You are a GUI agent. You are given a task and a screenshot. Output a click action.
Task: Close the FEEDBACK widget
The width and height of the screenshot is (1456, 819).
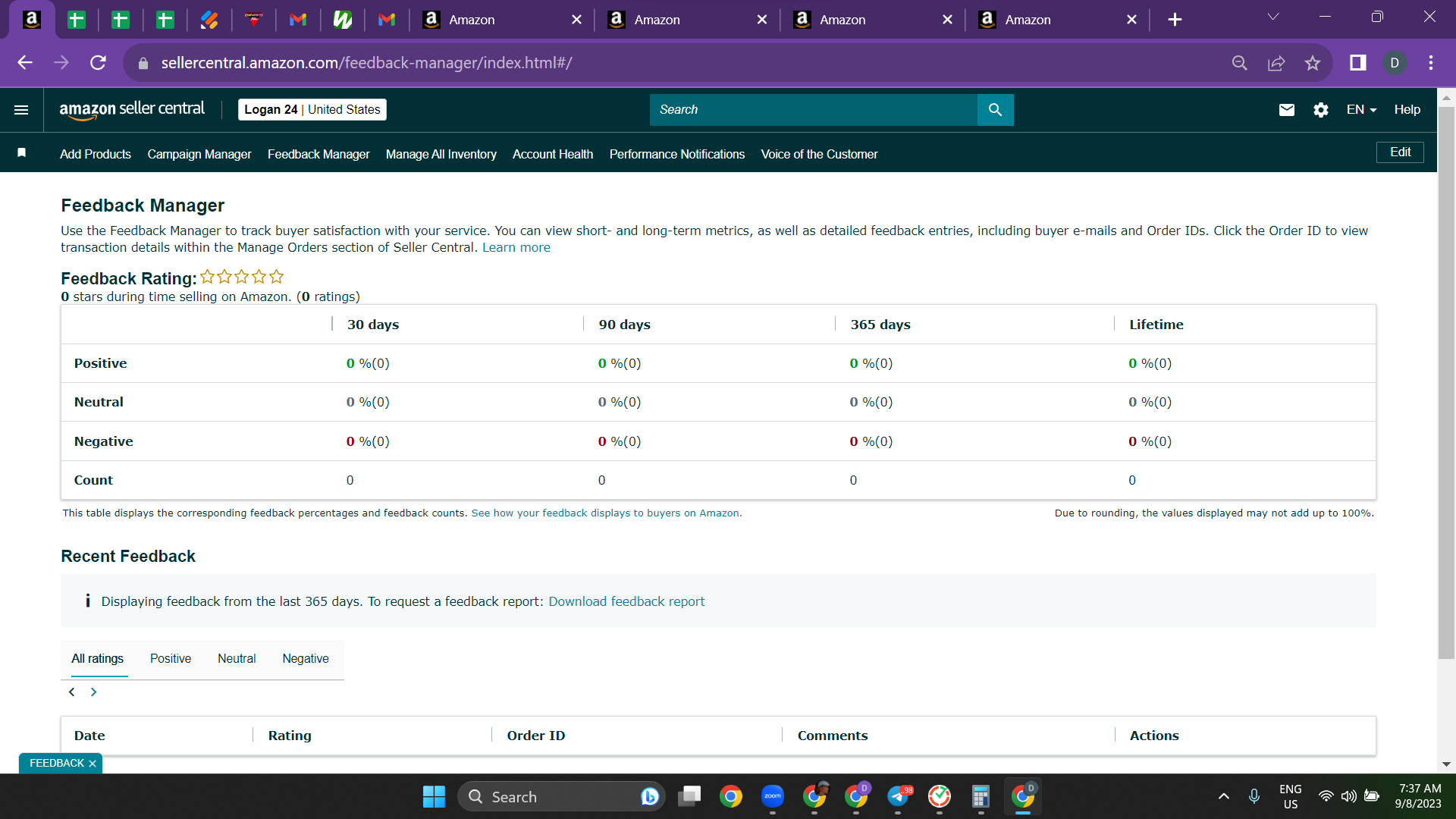[93, 764]
